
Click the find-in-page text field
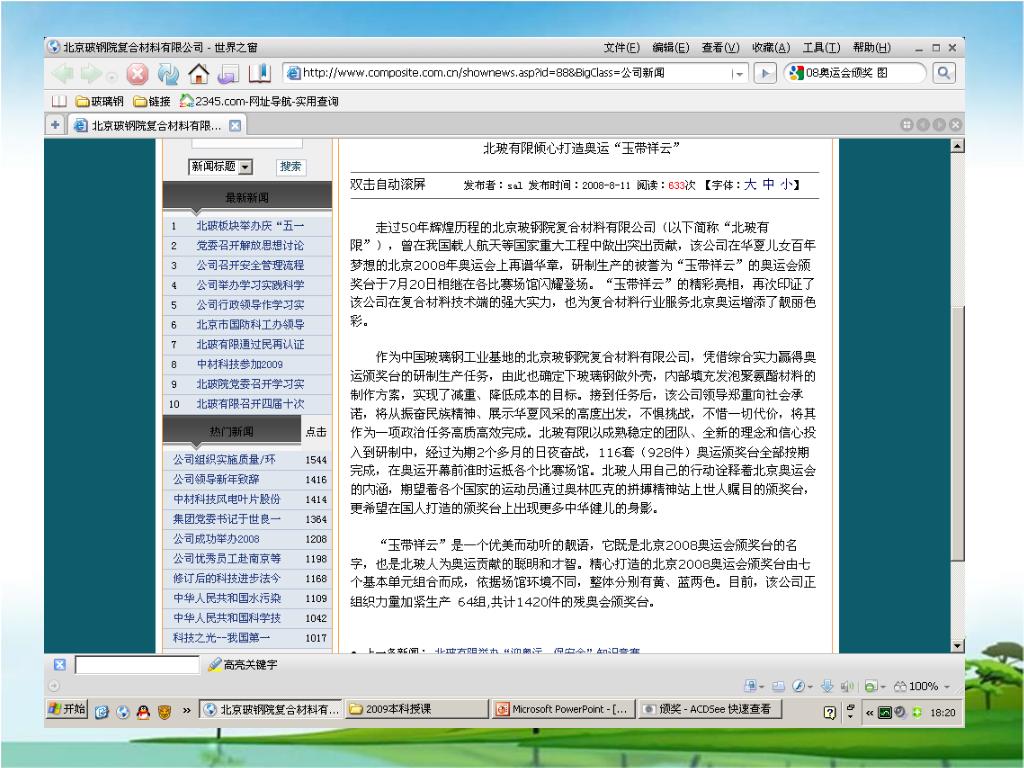tap(137, 665)
